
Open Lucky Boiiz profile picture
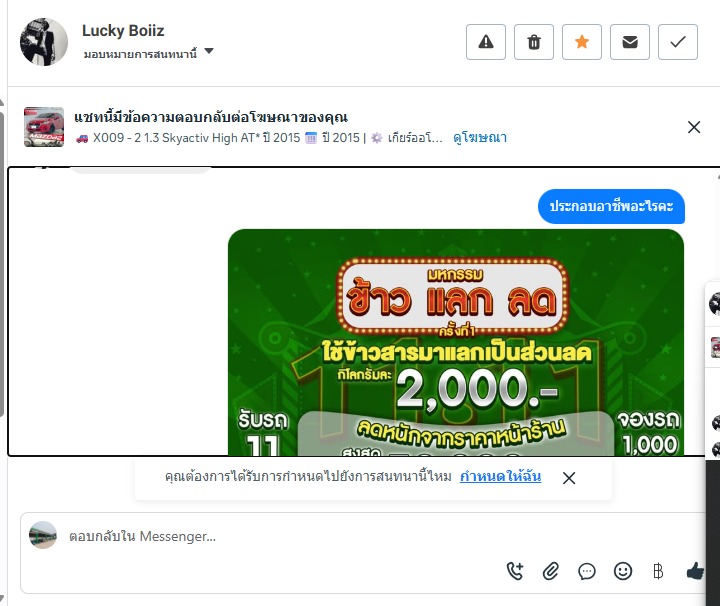(x=44, y=42)
